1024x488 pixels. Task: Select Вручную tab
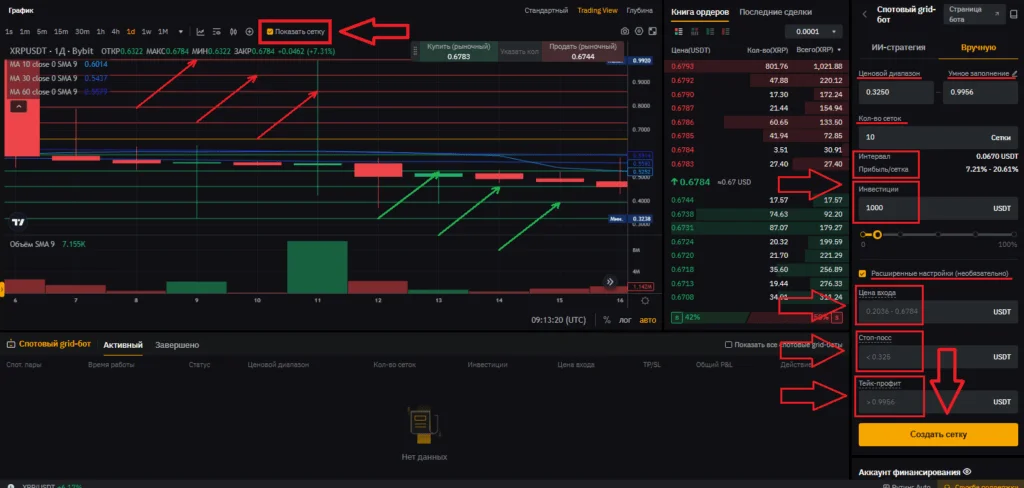coord(978,47)
